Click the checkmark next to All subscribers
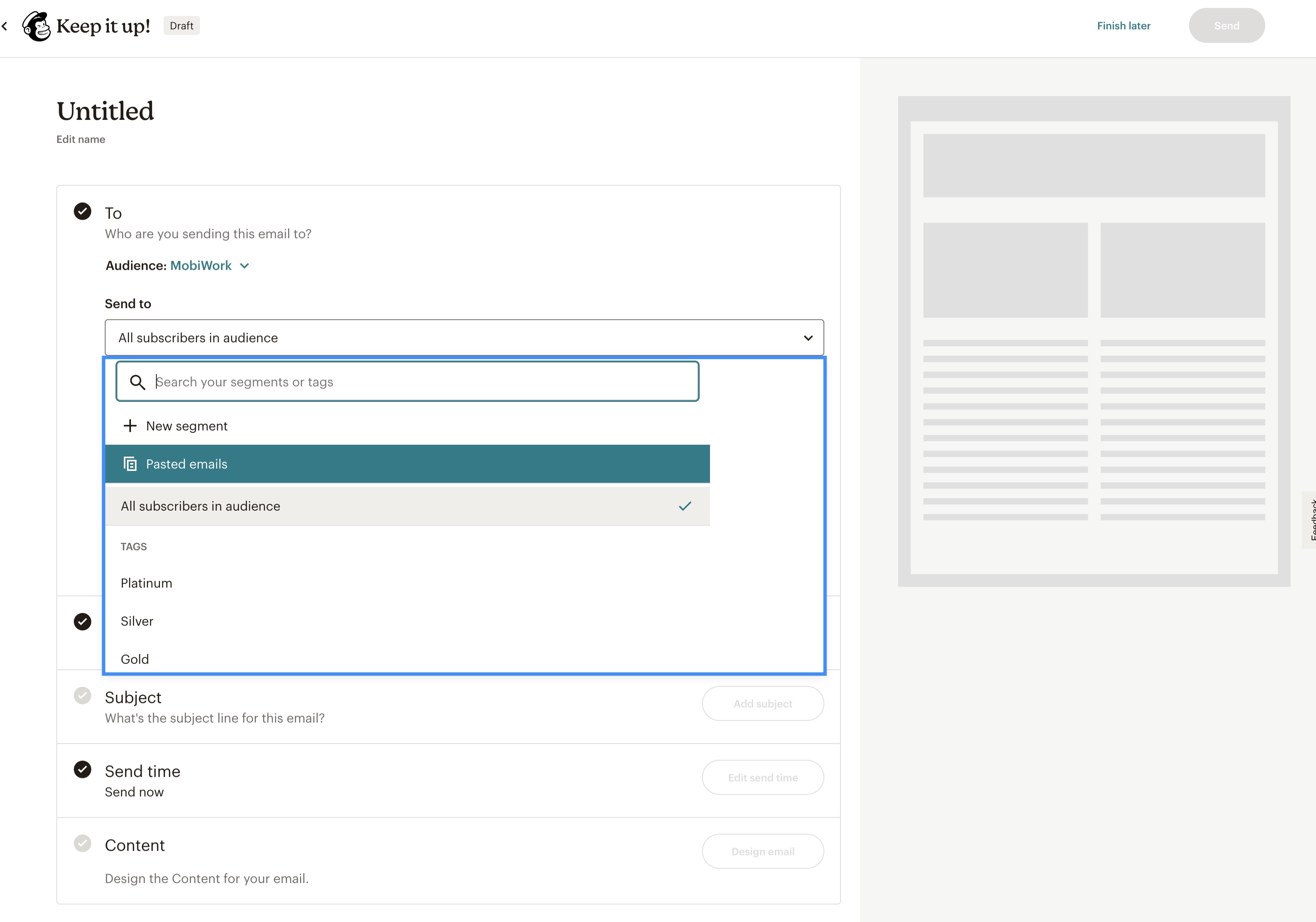This screenshot has height=922, width=1316. click(684, 506)
